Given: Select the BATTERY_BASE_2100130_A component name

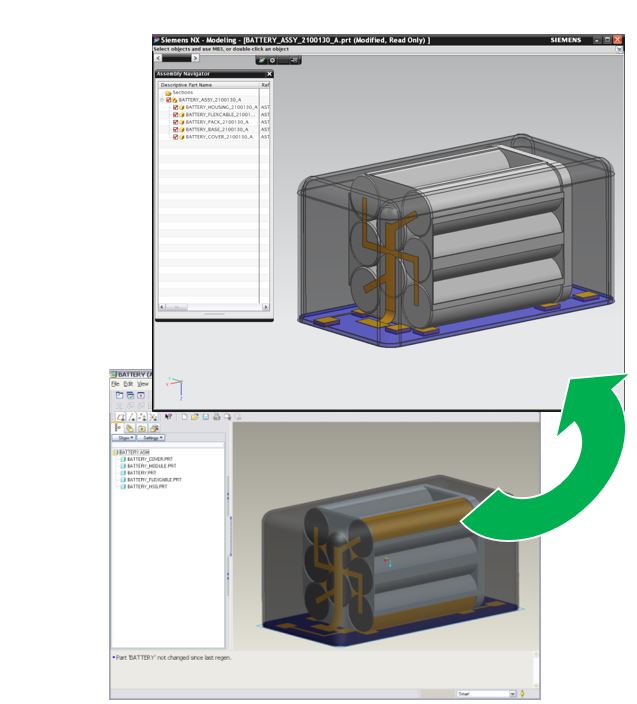Looking at the screenshot, I should point(217,129).
